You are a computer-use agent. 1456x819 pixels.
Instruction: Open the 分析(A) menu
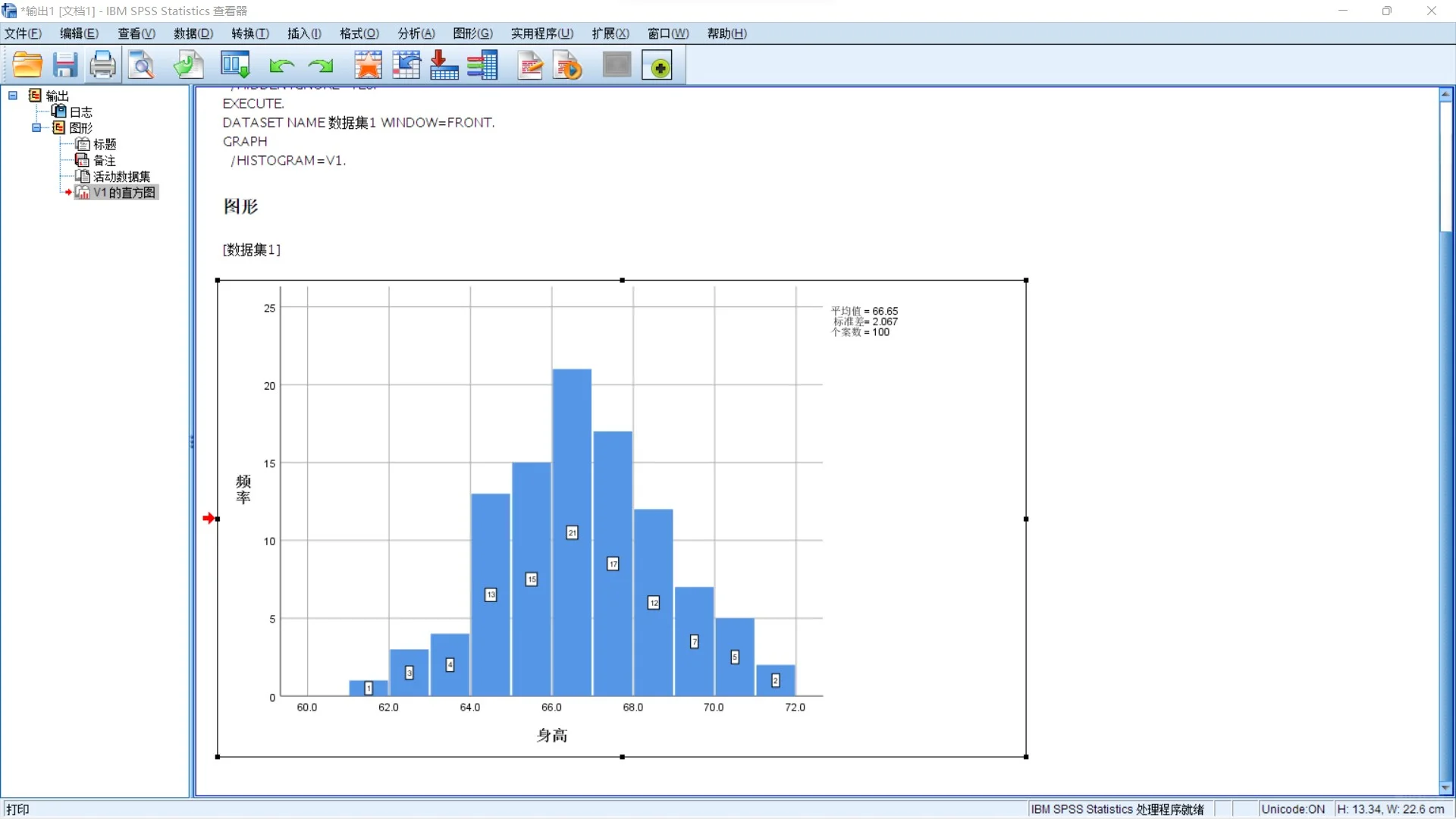tap(416, 33)
